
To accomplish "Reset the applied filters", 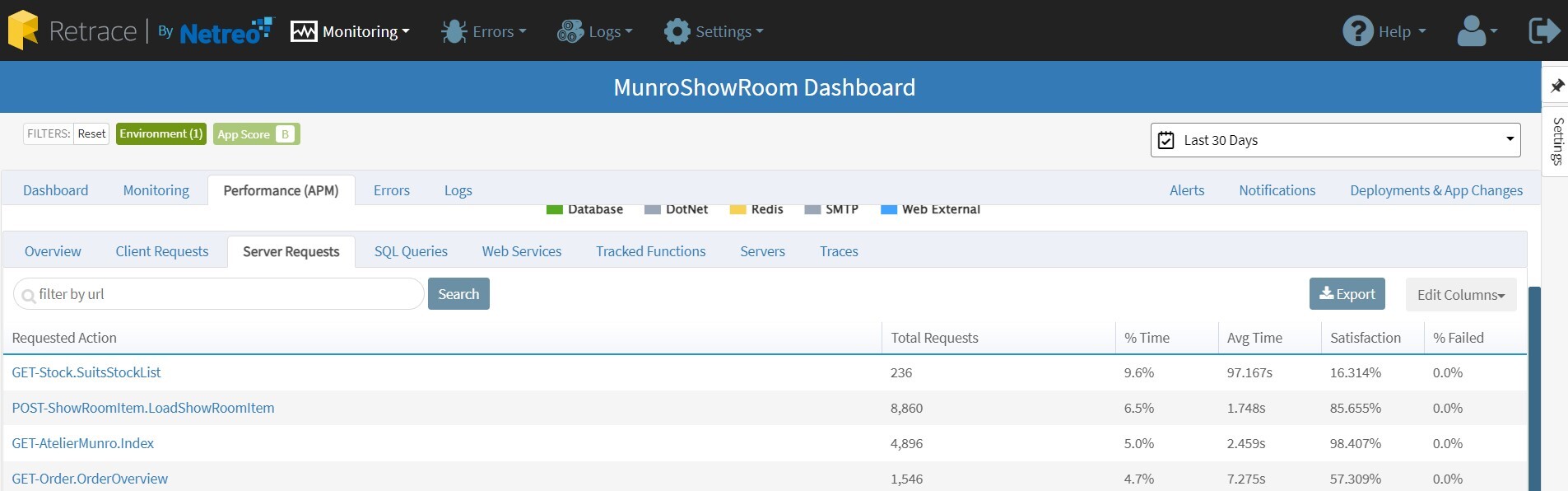I will 91,133.
